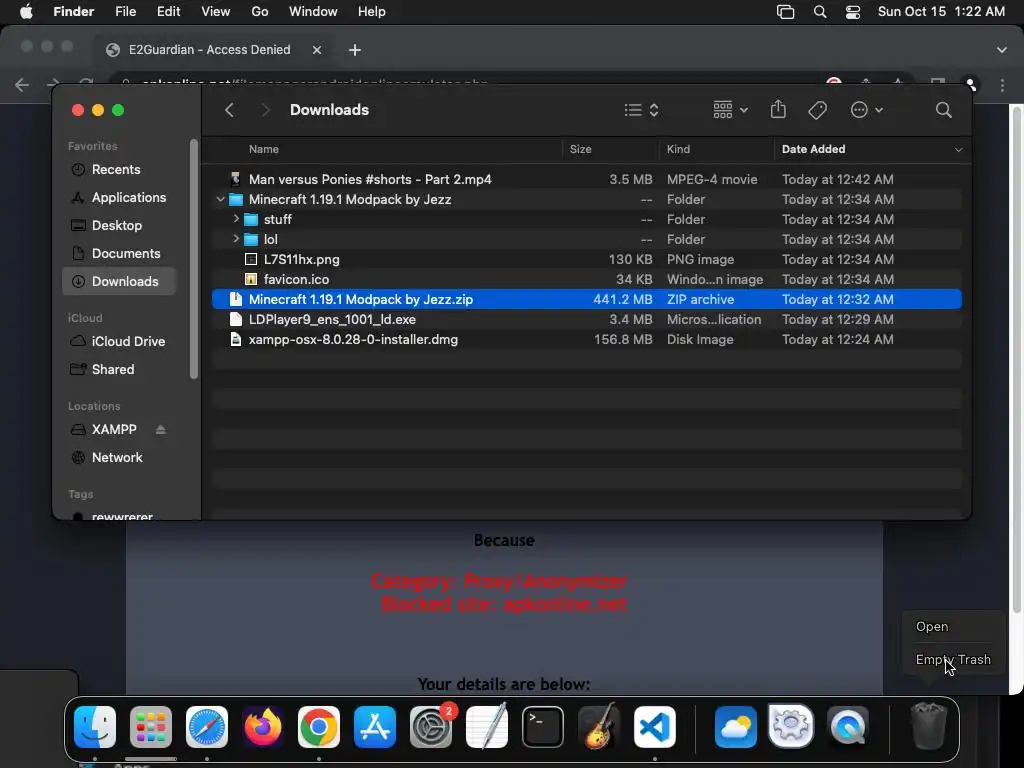
Task: Sort by the Size column header
Action: click(x=580, y=150)
